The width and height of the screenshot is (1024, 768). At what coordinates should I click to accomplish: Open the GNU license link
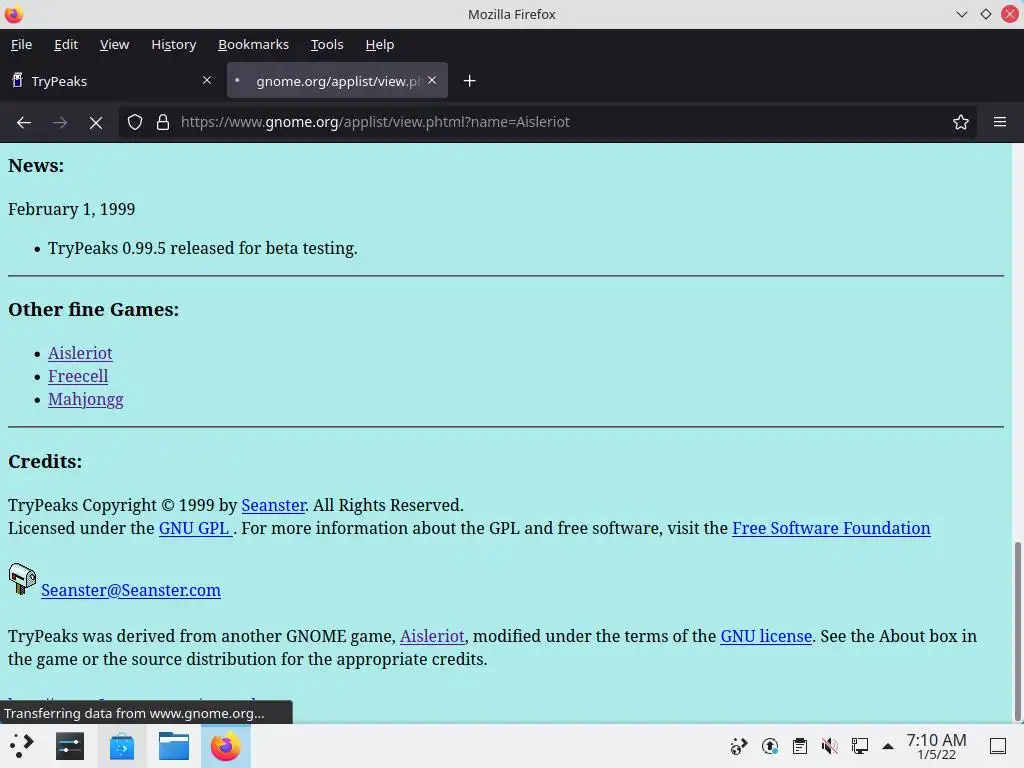coord(766,636)
